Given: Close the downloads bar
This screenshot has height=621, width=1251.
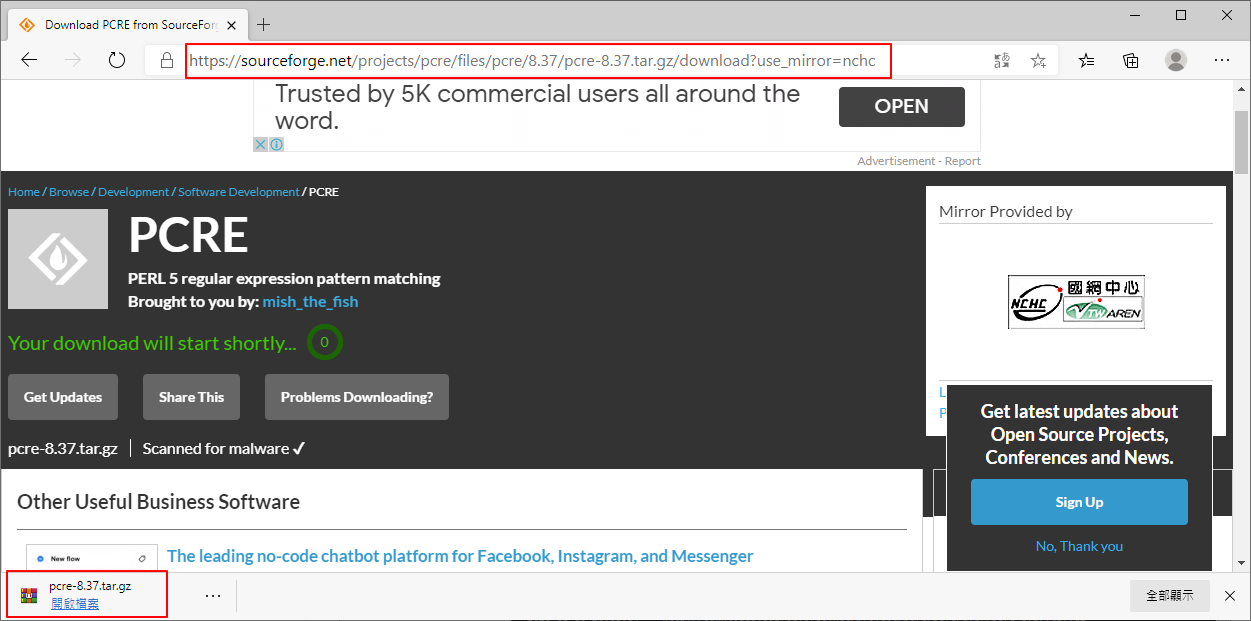Looking at the screenshot, I should [x=1230, y=595].
